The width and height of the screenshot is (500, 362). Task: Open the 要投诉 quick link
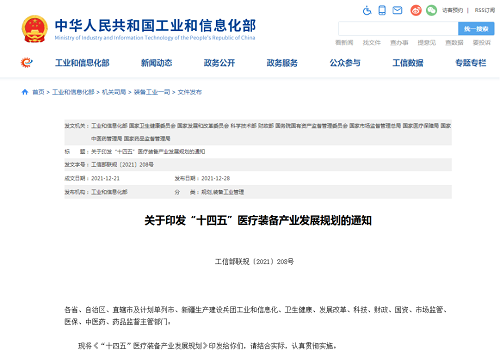click(x=482, y=43)
